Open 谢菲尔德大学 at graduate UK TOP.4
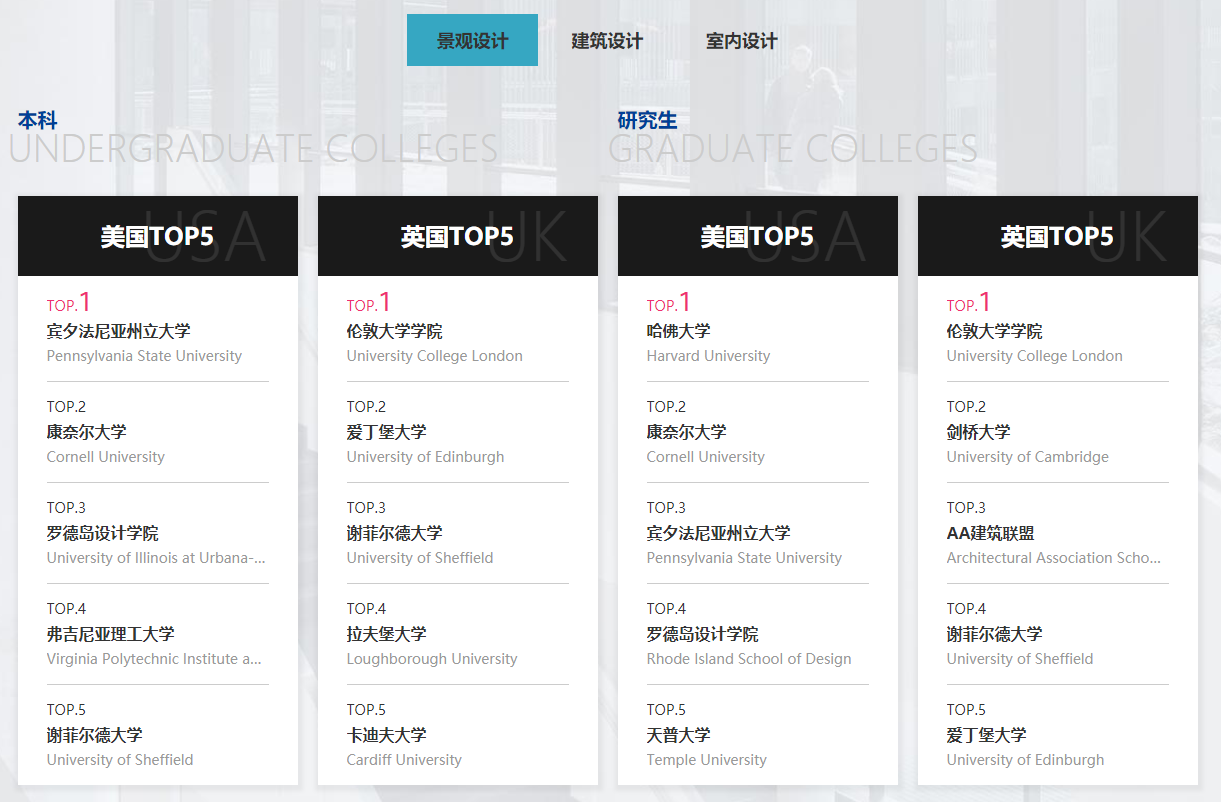Screen dimensions: 1221x802 click(1058, 634)
